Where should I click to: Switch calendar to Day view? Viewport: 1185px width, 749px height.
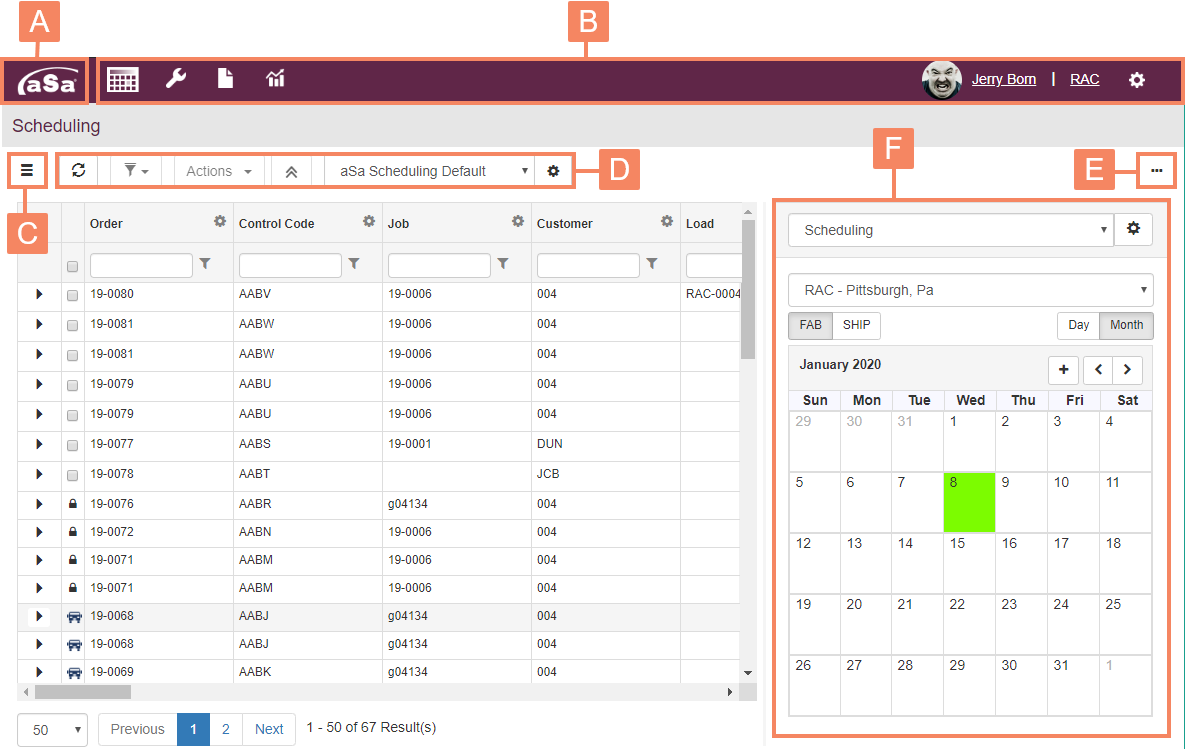pyautogui.click(x=1078, y=325)
